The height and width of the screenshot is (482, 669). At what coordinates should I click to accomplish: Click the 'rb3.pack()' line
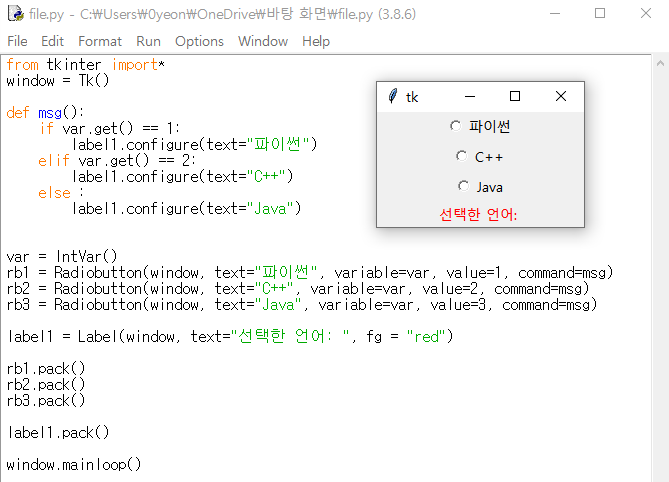[x=46, y=401]
